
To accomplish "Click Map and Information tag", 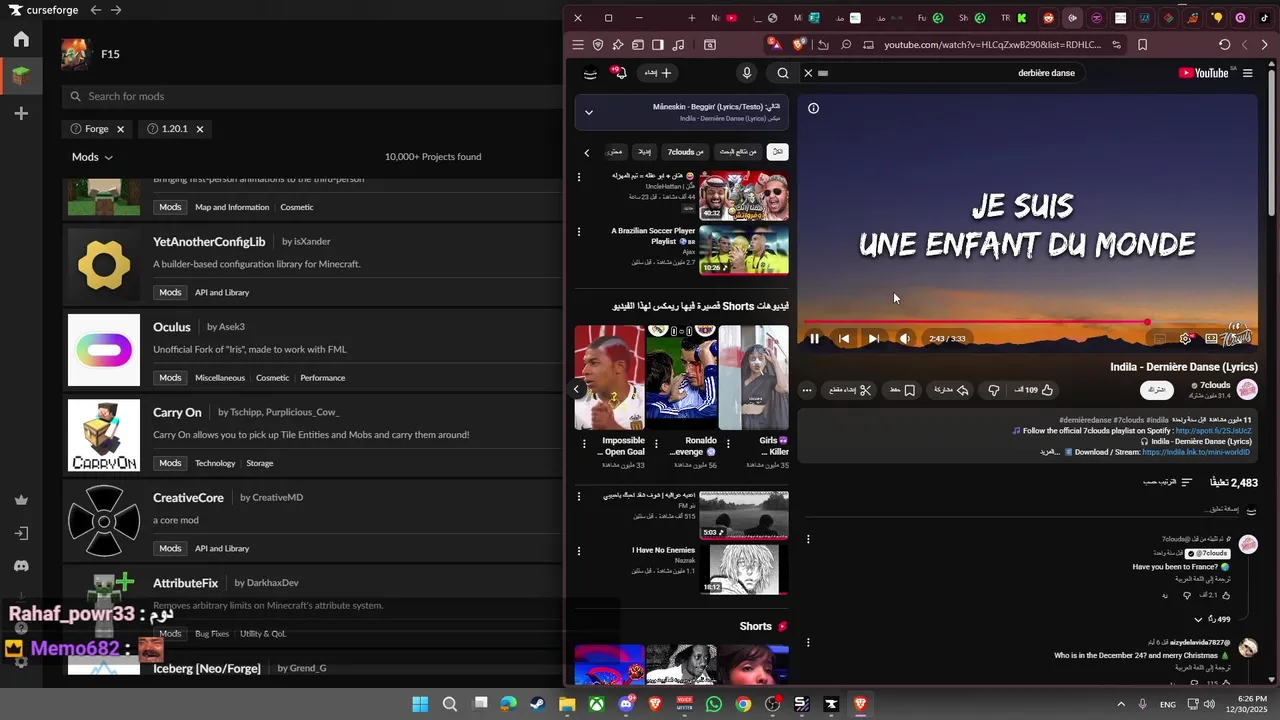I will tap(232, 207).
